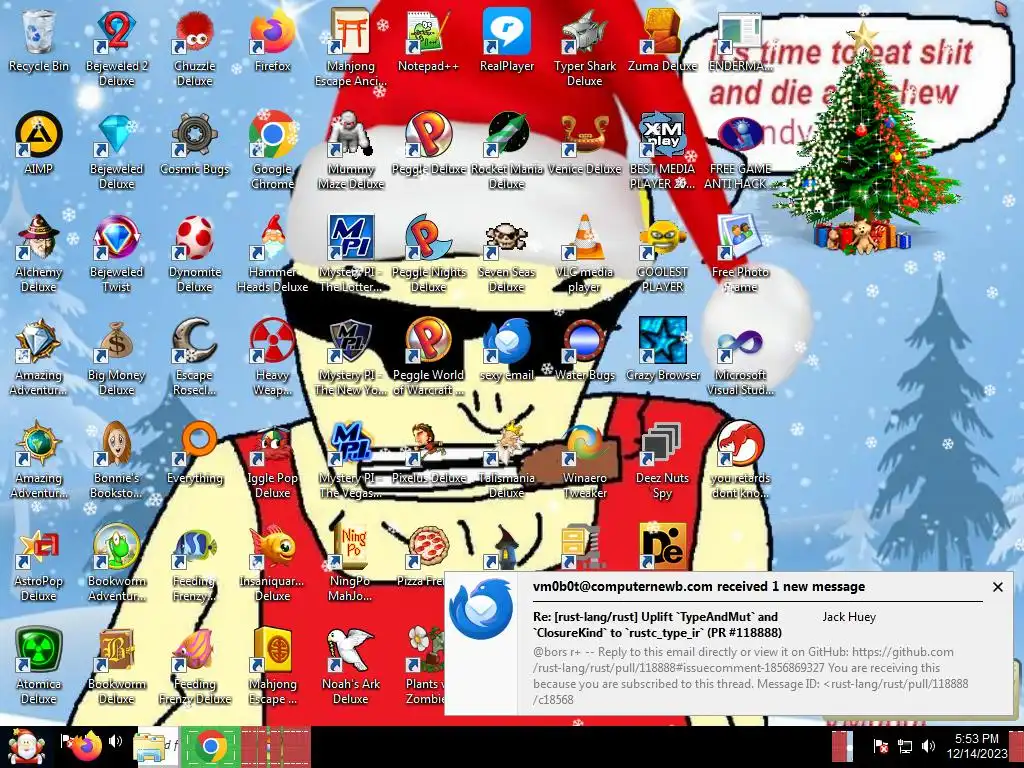Click sender name Jack Huey in notification
The height and width of the screenshot is (768, 1024).
[849, 616]
